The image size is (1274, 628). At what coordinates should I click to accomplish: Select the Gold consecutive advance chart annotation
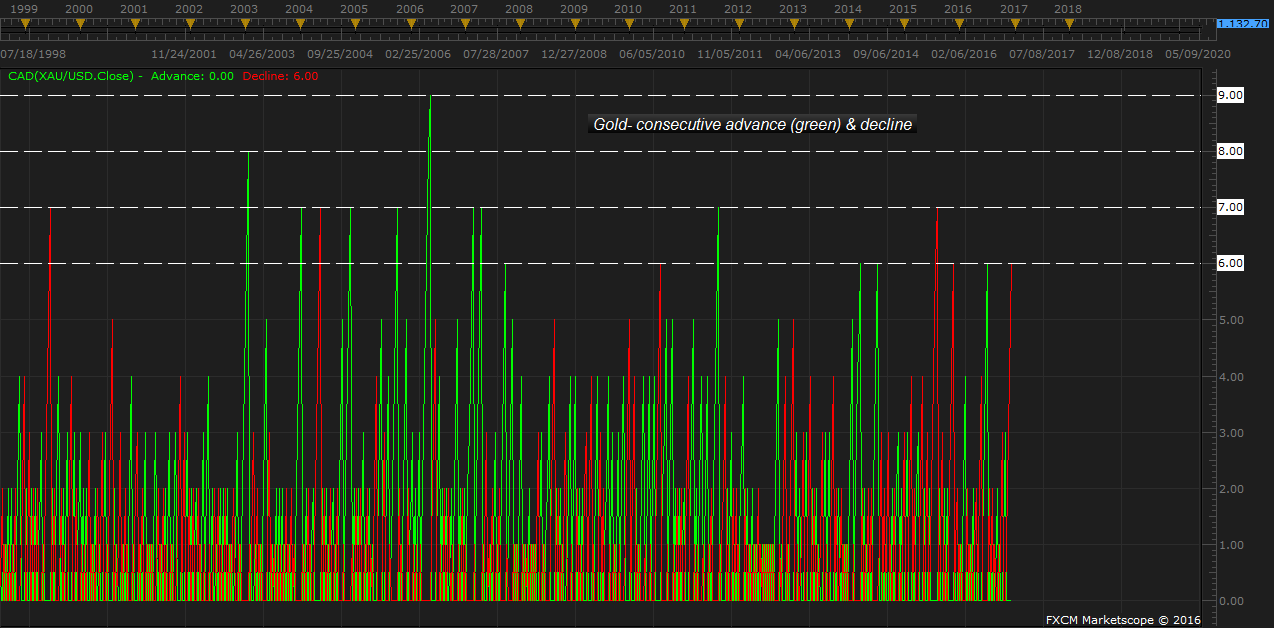point(752,125)
